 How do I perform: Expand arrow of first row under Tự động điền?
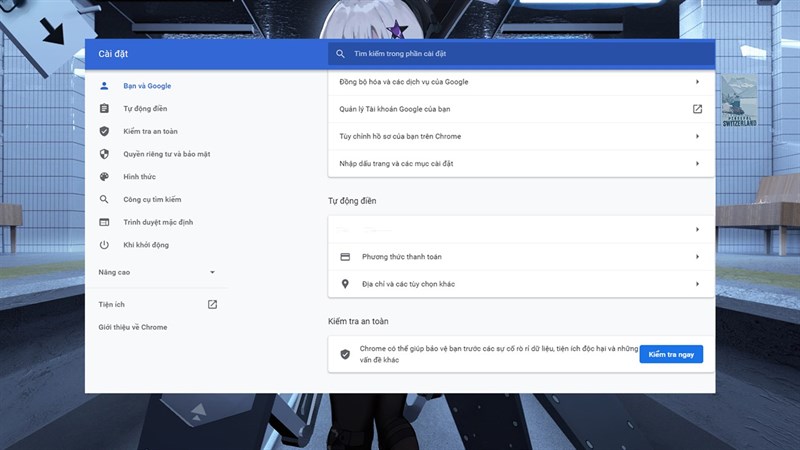click(697, 229)
